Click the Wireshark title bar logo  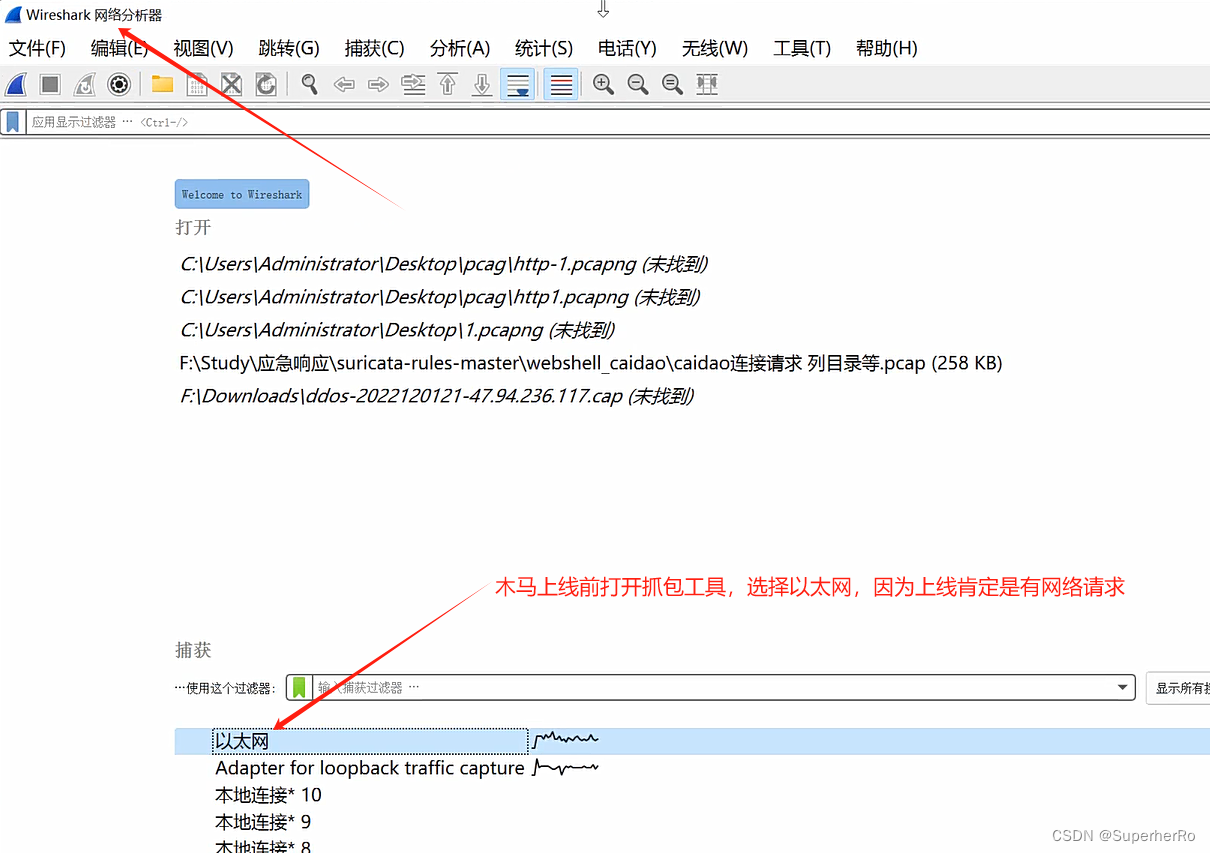click(x=13, y=15)
